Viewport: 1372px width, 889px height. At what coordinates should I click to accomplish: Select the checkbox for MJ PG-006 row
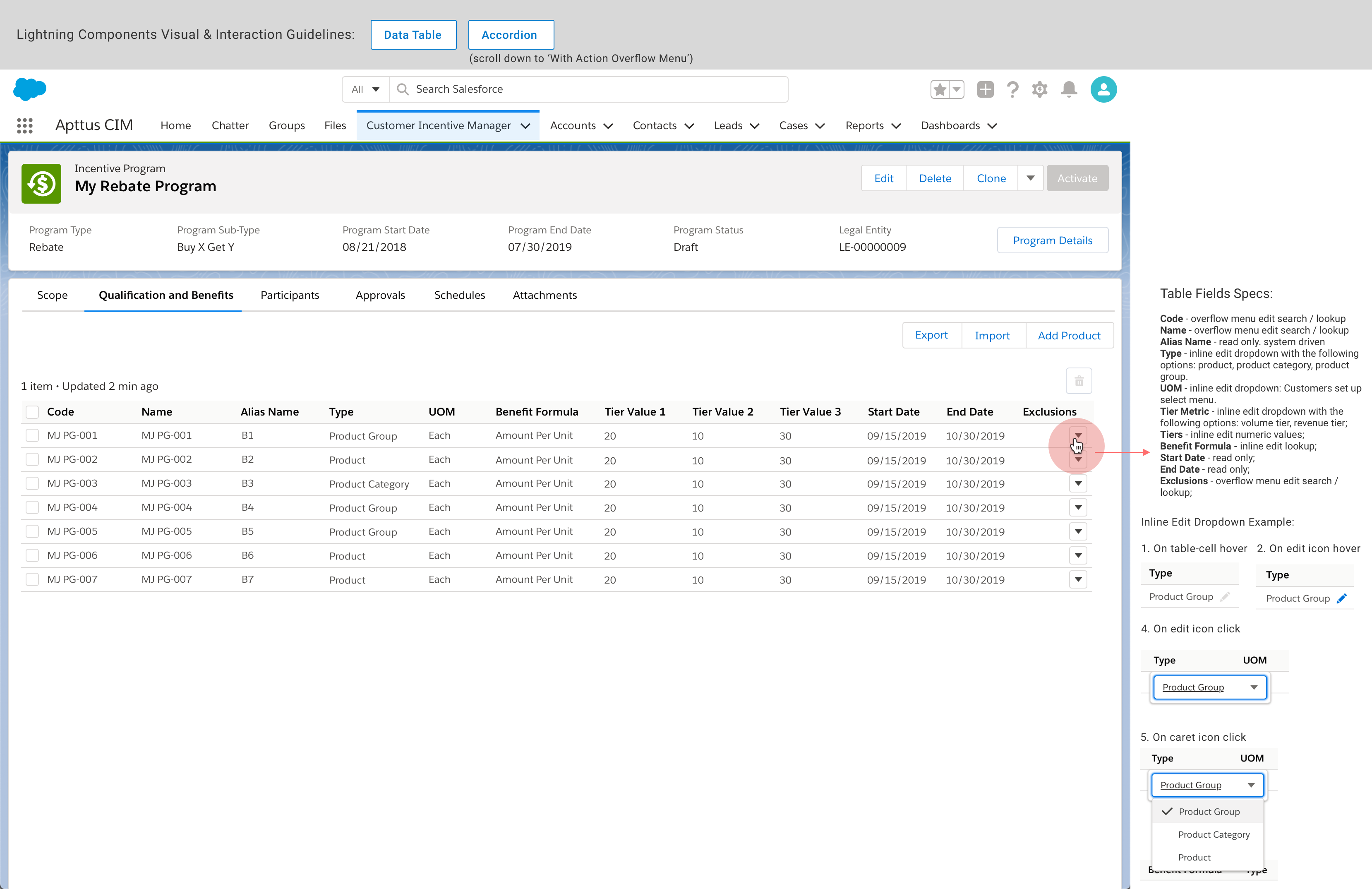32,555
